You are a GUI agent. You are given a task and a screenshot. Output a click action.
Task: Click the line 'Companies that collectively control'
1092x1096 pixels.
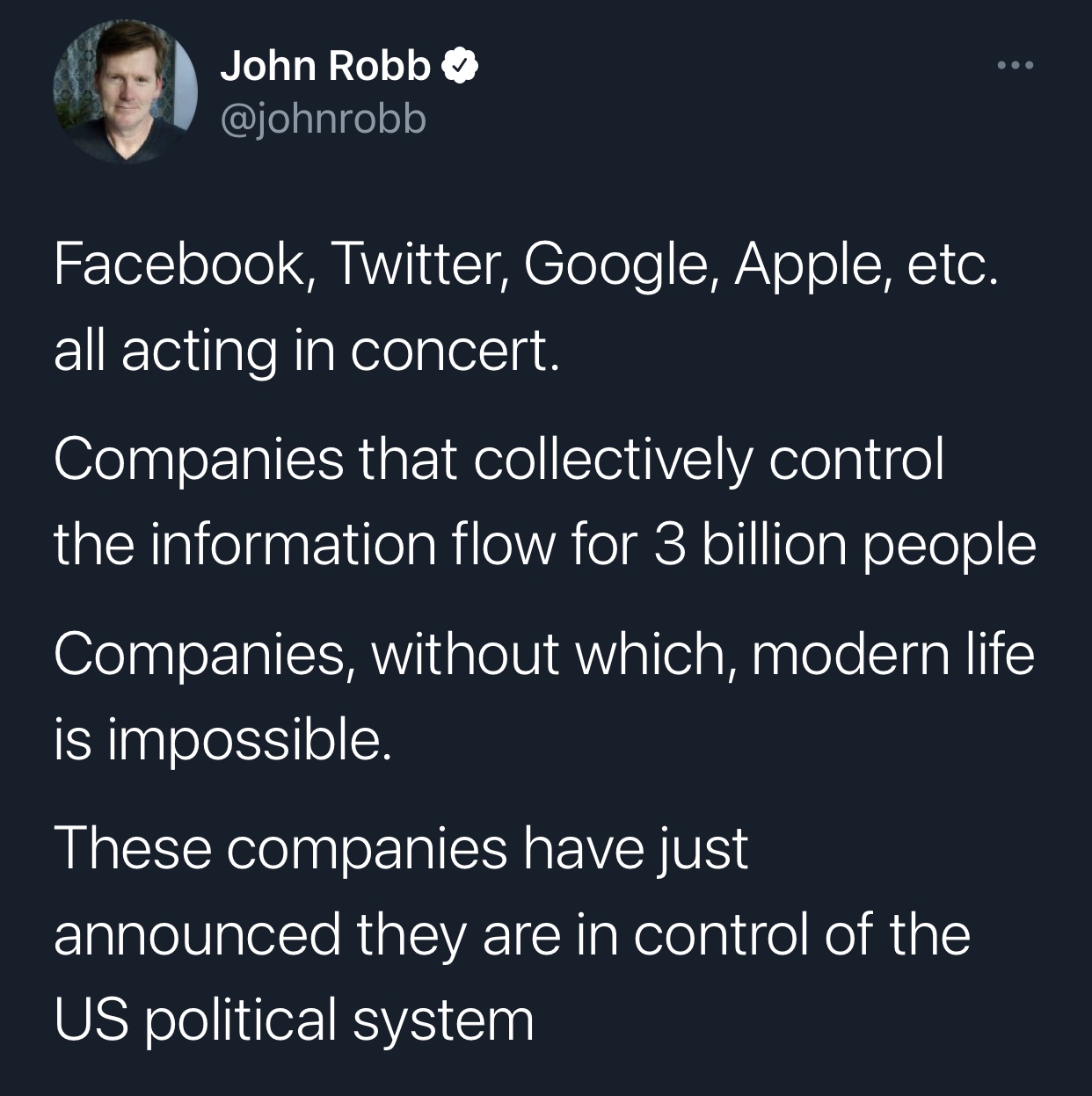[x=499, y=459]
